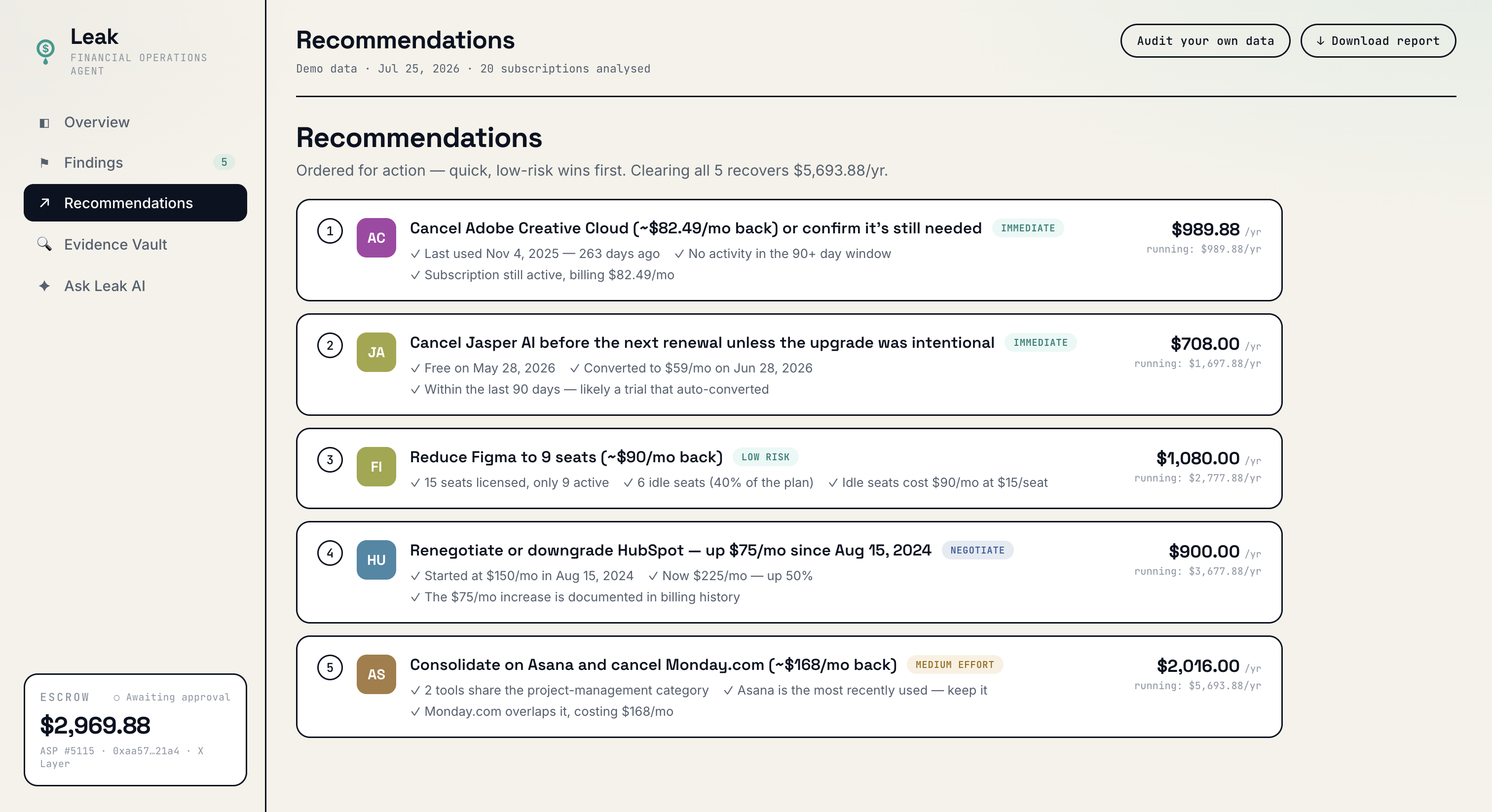The width and height of the screenshot is (1492, 812).
Task: Click running total $5,693.88/yr on Asana card
Action: pyautogui.click(x=1198, y=686)
